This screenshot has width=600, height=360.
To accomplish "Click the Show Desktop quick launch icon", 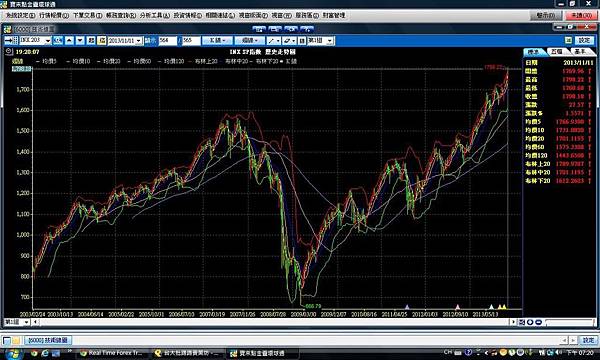I will coord(55,353).
